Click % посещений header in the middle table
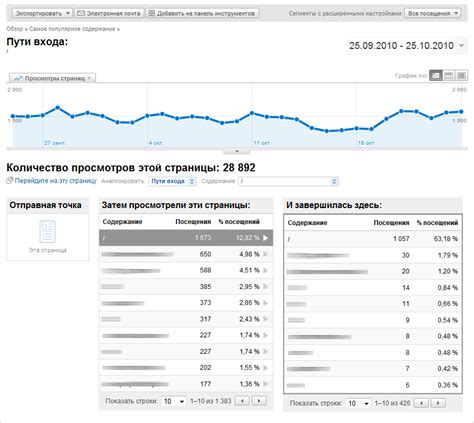Image resolution: width=474 pixels, height=423 pixels. click(239, 222)
